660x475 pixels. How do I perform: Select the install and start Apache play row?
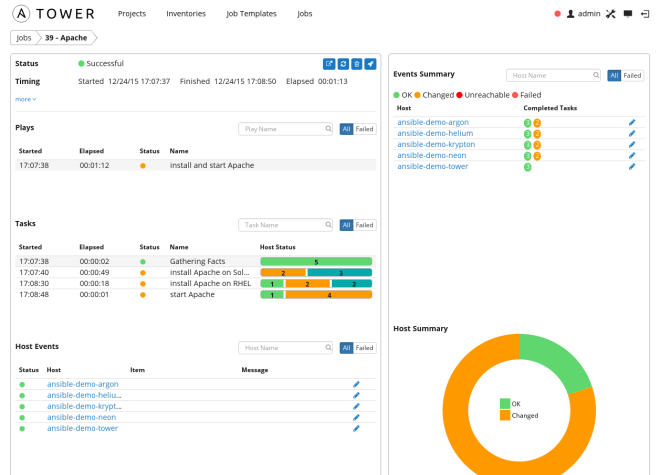[x=196, y=165]
